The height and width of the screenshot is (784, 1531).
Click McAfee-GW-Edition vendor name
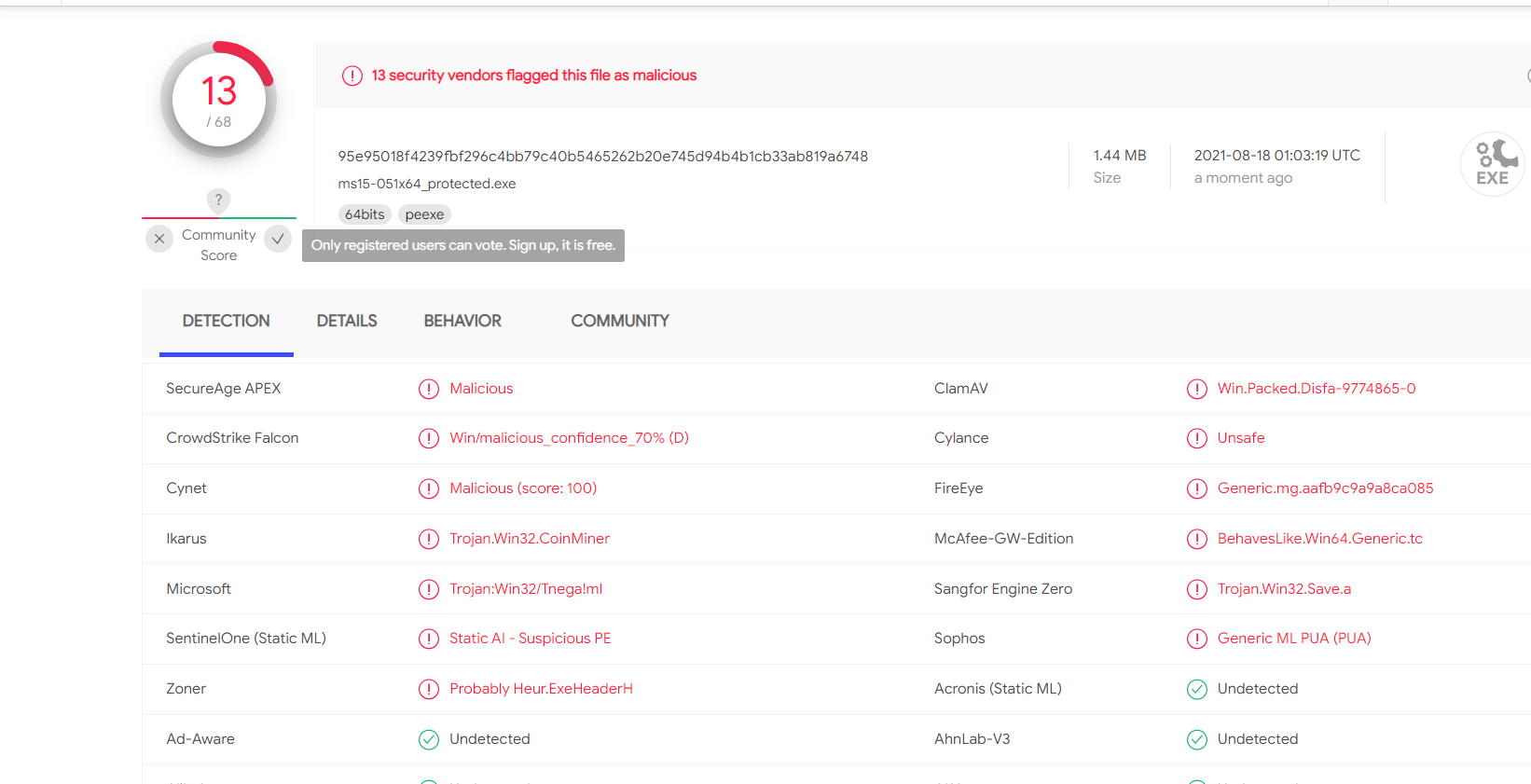1004,539
